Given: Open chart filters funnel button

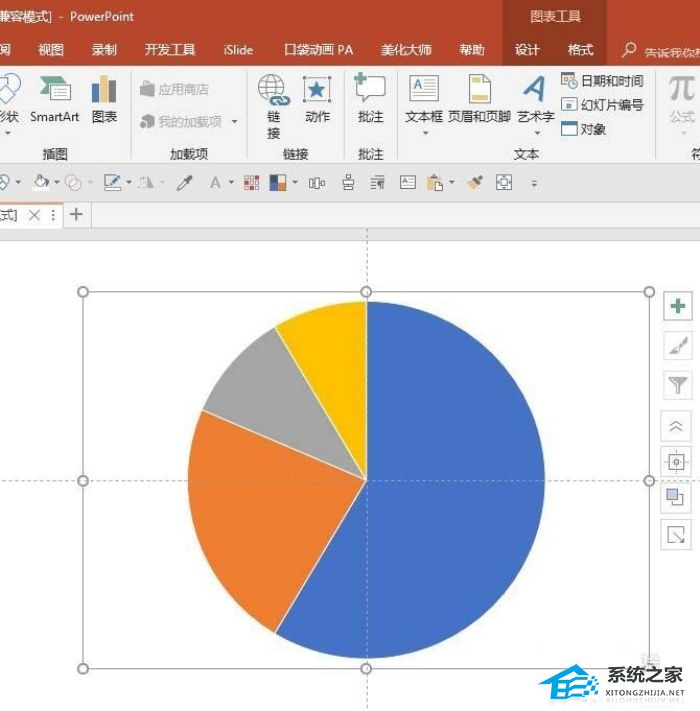Looking at the screenshot, I should tap(678, 385).
